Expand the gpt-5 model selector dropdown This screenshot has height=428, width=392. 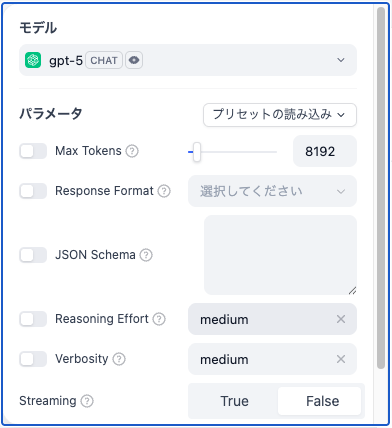click(188, 60)
